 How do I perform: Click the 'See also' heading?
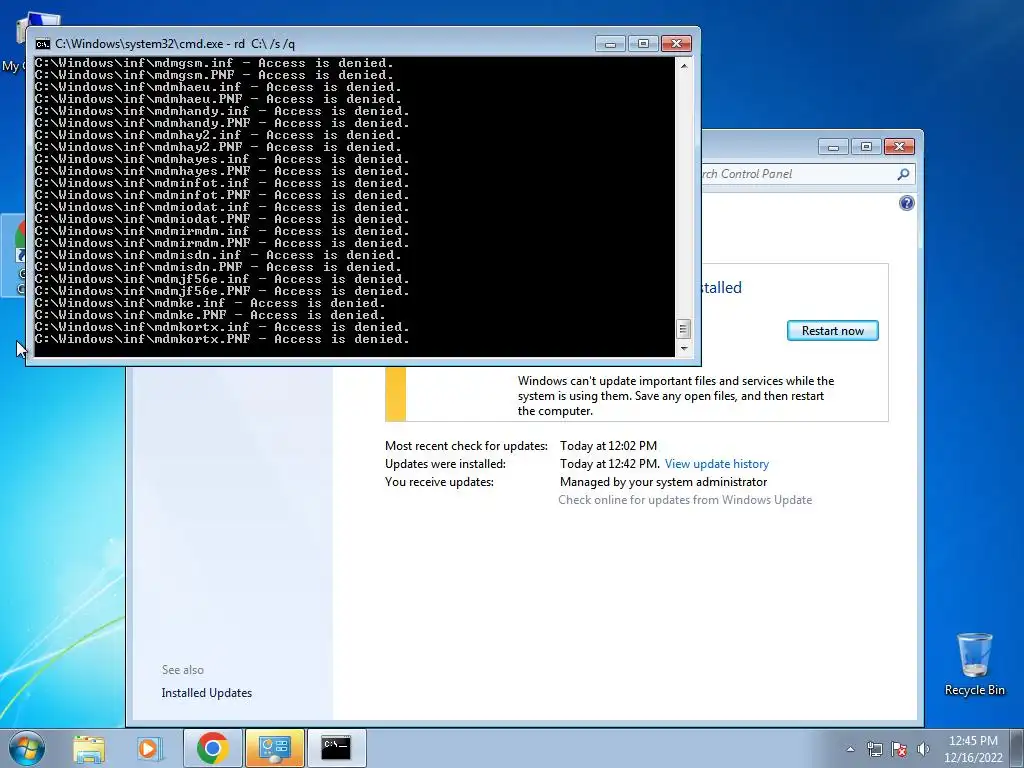[183, 670]
